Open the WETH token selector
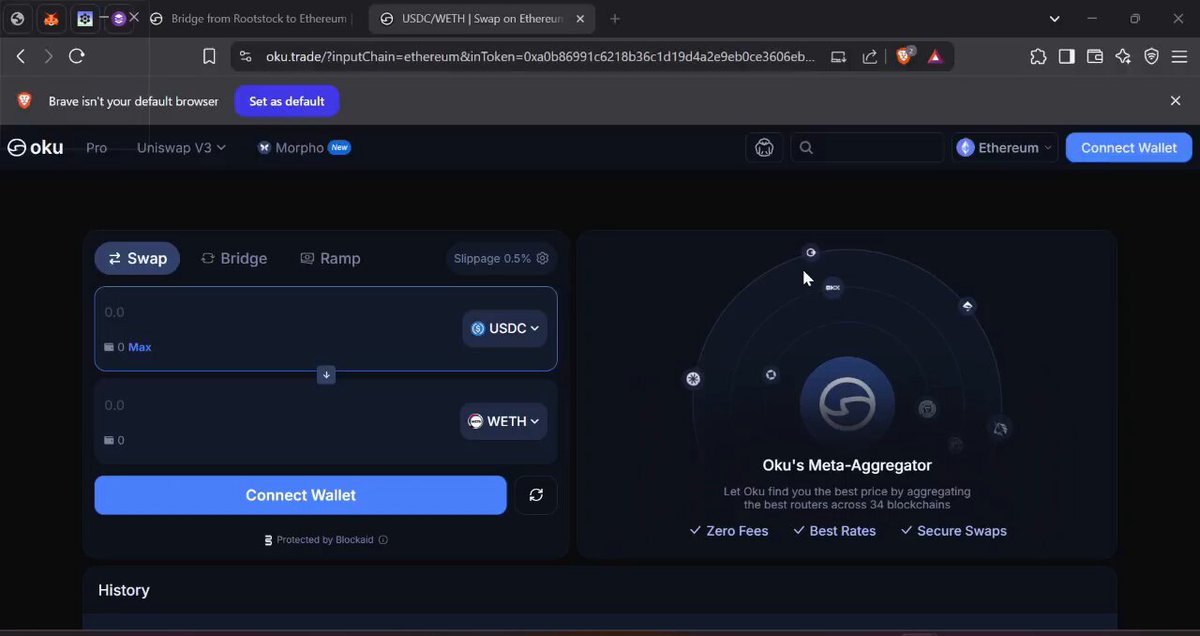The image size is (1200, 636). pyautogui.click(x=504, y=421)
